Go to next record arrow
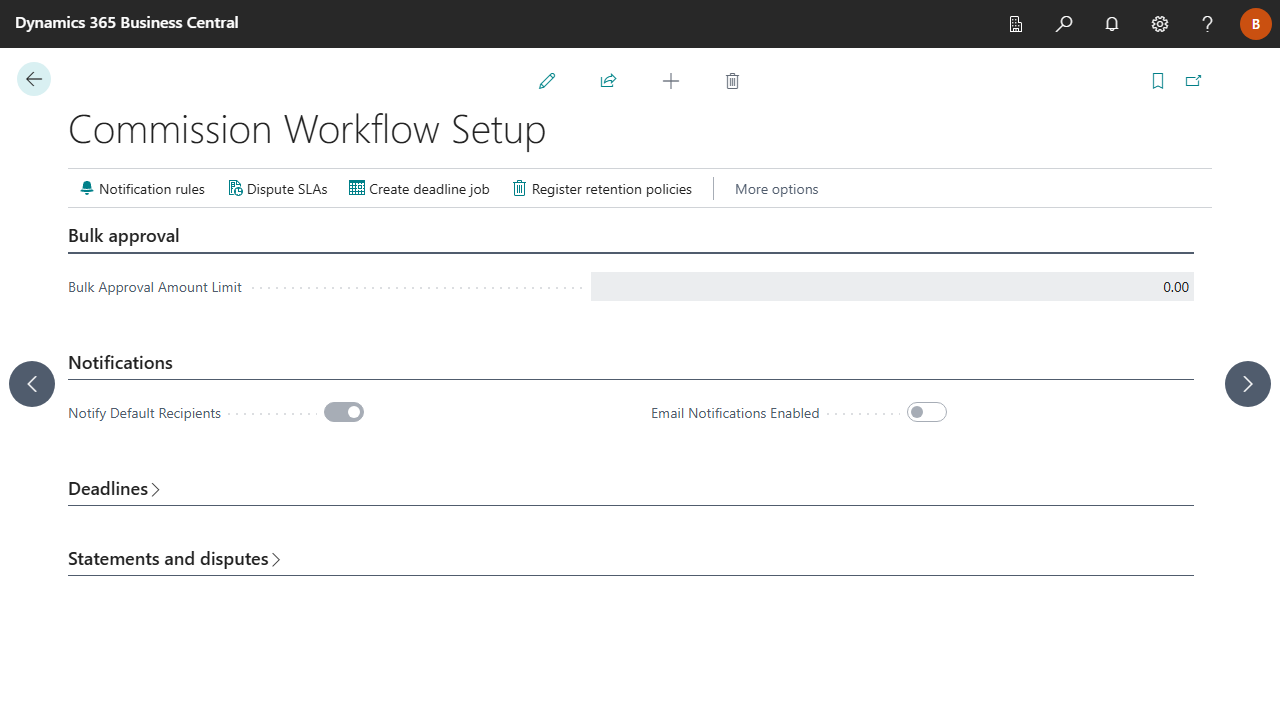 click(x=1248, y=384)
